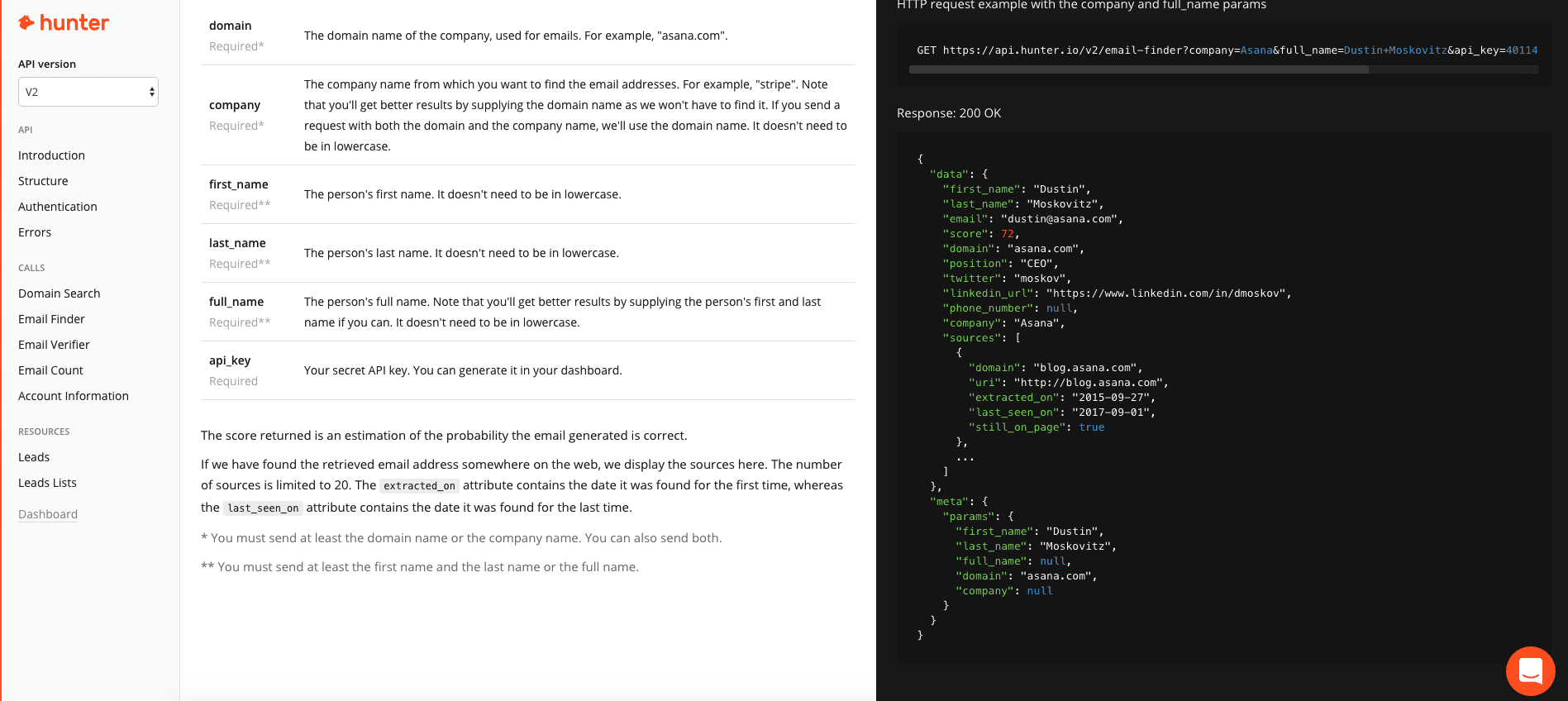Click the 'api_key' parameter name
Screen dimensions: 1568x701
click(x=230, y=360)
